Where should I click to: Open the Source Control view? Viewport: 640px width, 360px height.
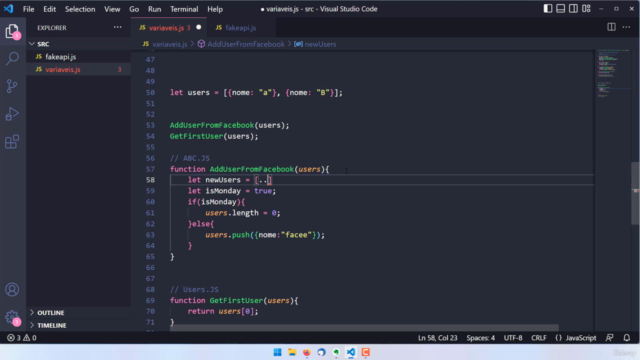click(12, 86)
